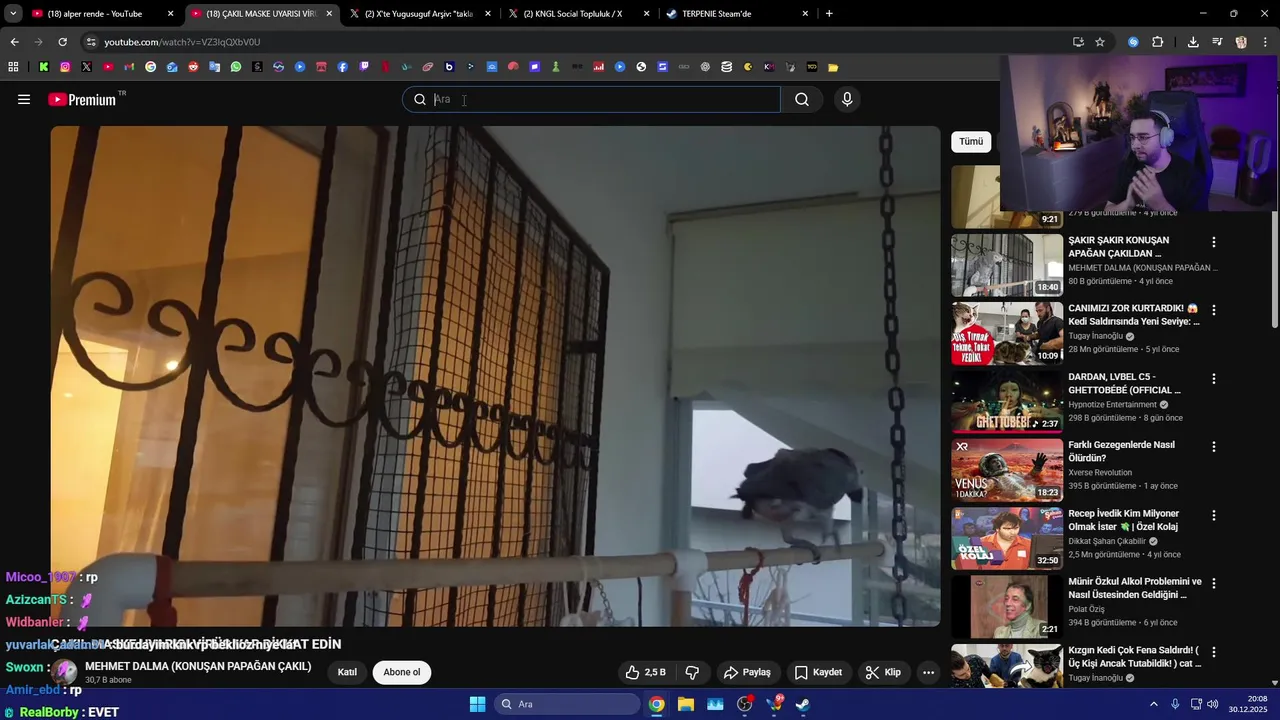
Task: Click the magnifier search button beside search box
Action: [x=802, y=99]
